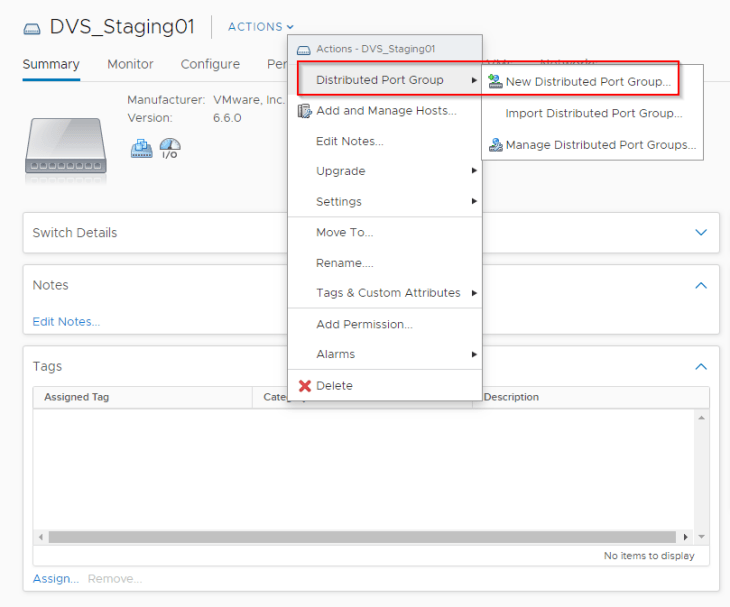Click the Manage Distributed Port Groups icon
Image resolution: width=730 pixels, height=607 pixels.
tap(495, 145)
